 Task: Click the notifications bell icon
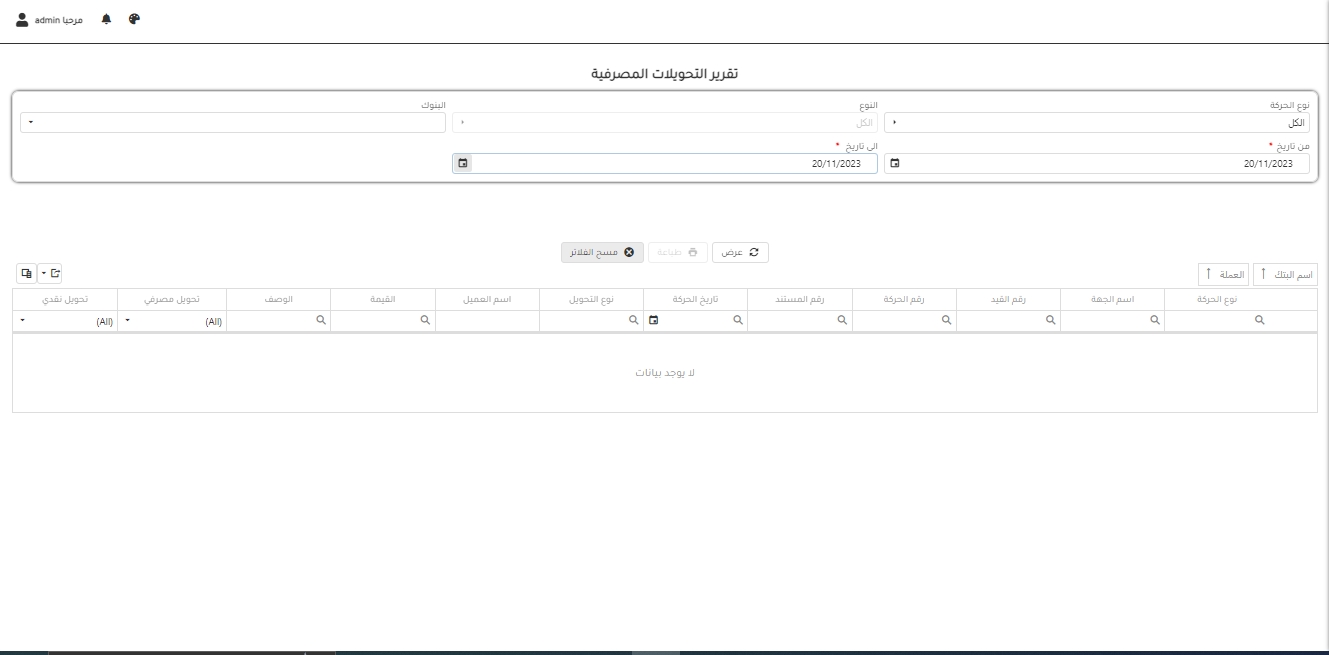pyautogui.click(x=106, y=20)
